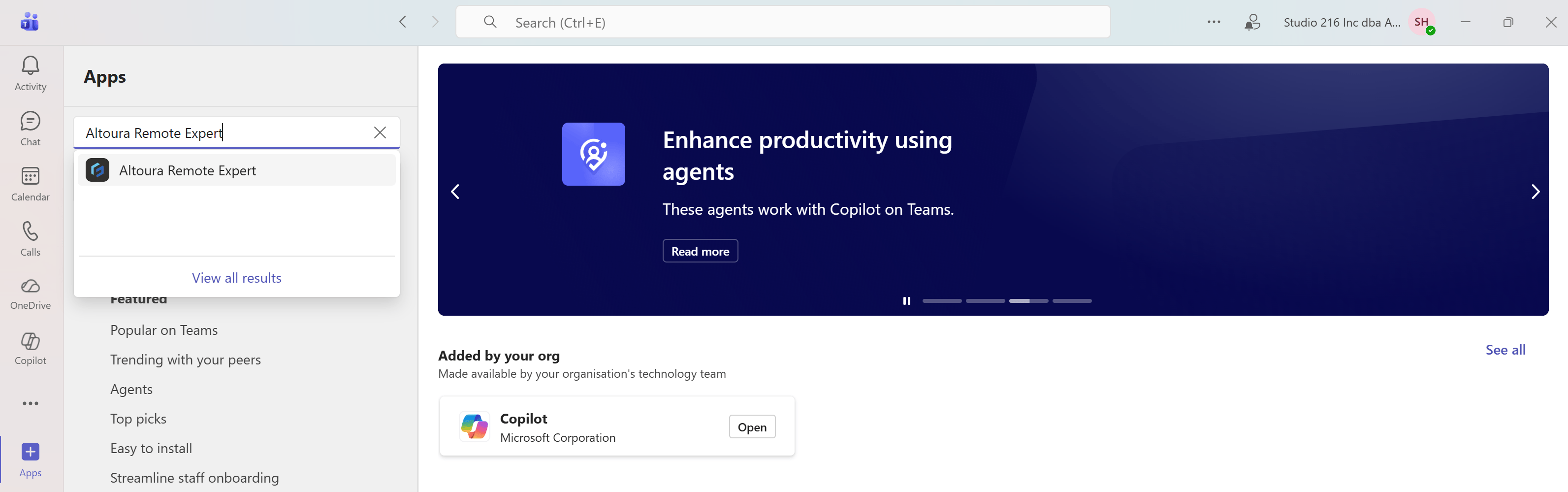The height and width of the screenshot is (492, 1568).
Task: Minimize the Teams window
Action: (x=1465, y=22)
